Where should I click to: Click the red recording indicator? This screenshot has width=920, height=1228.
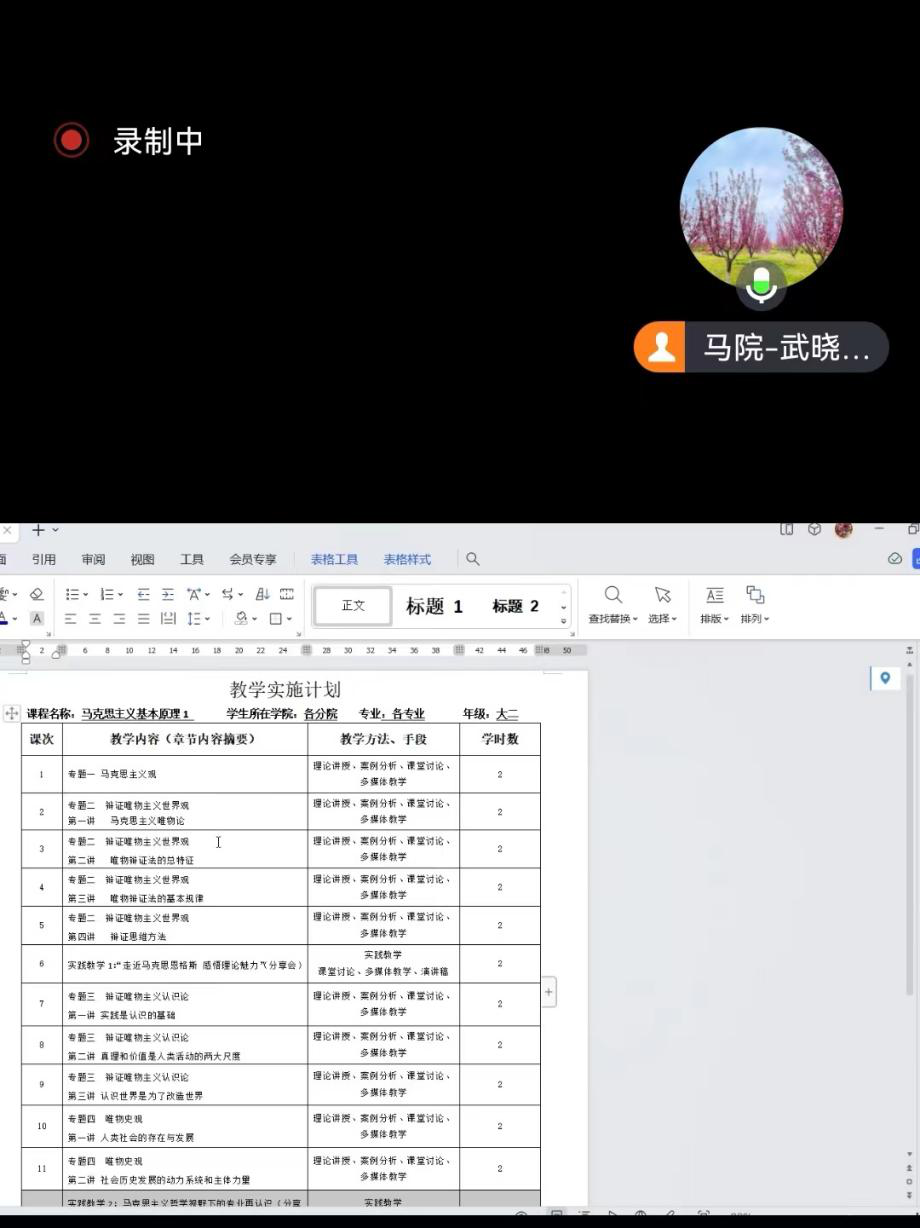(70, 139)
